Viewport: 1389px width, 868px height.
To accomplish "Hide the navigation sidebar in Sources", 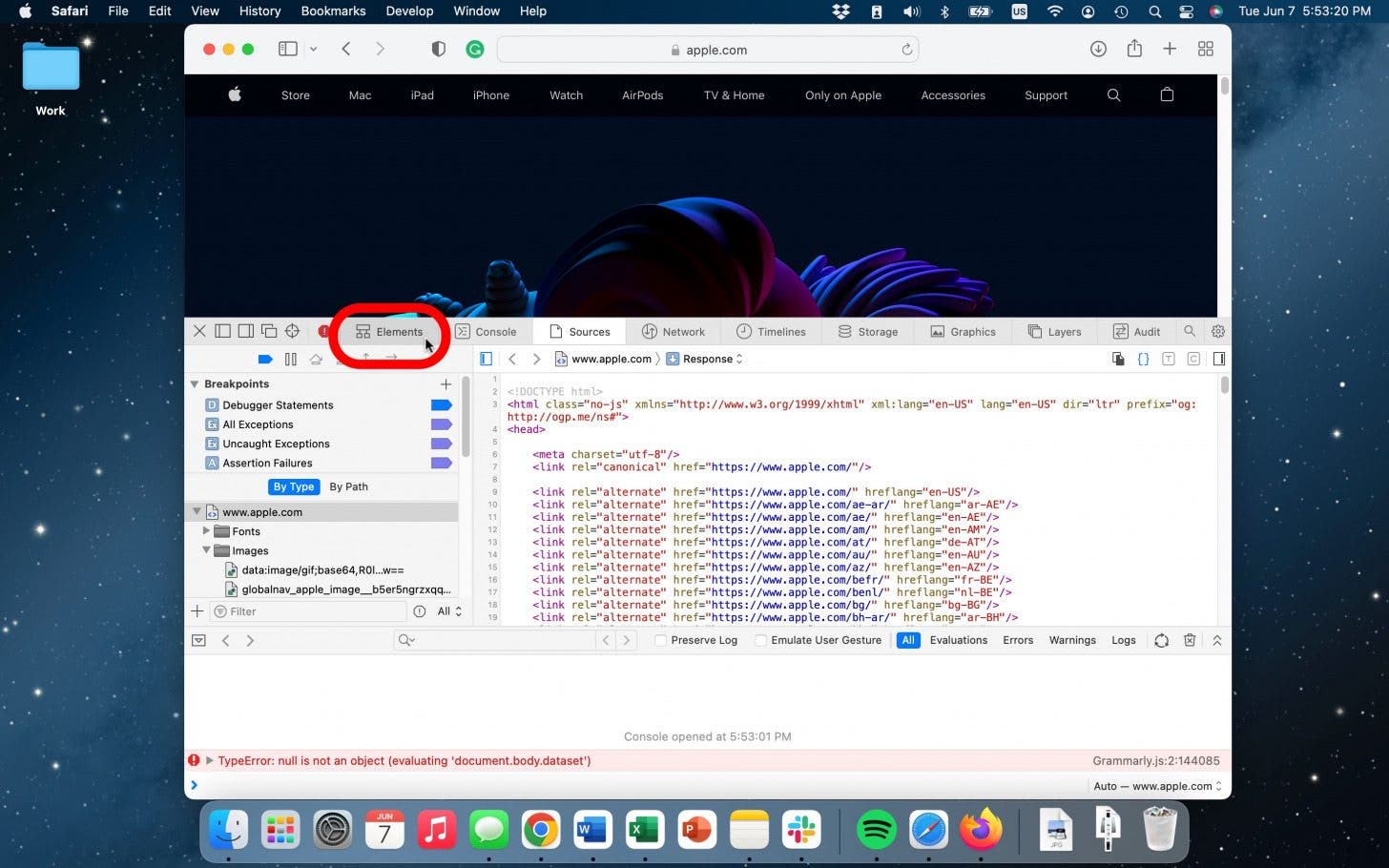I will point(486,359).
